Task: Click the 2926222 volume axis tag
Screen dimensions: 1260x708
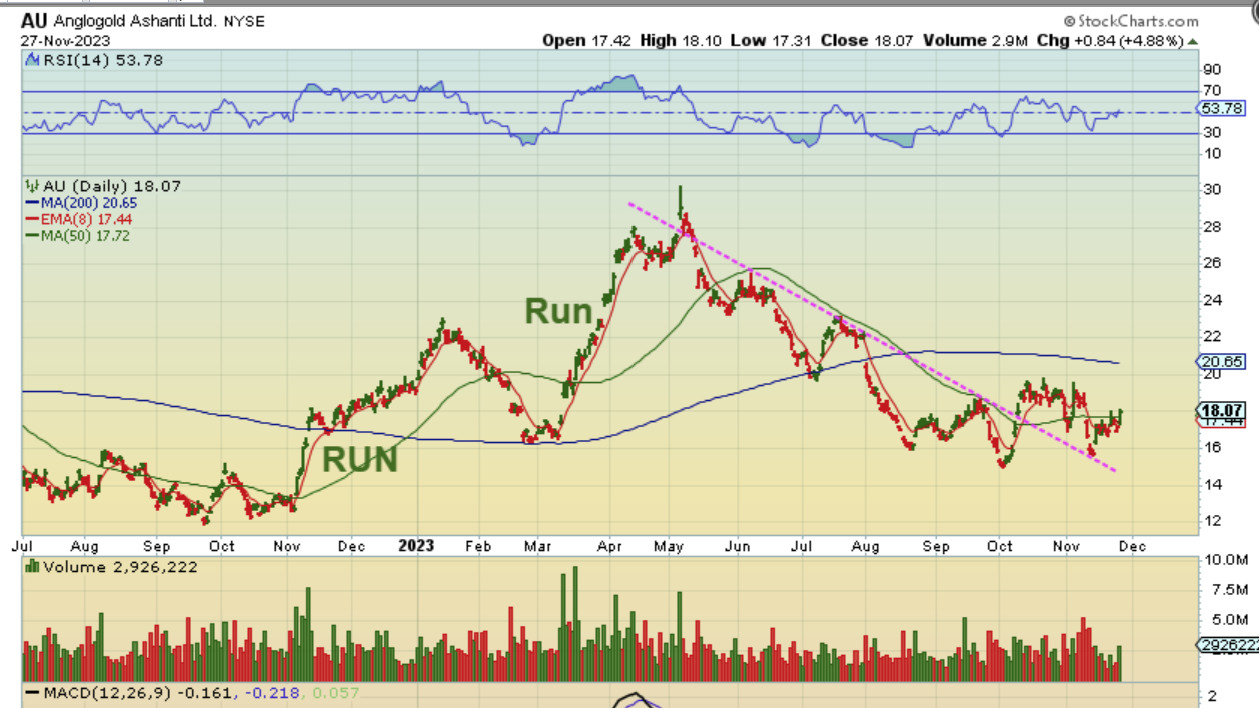Action: 1227,647
